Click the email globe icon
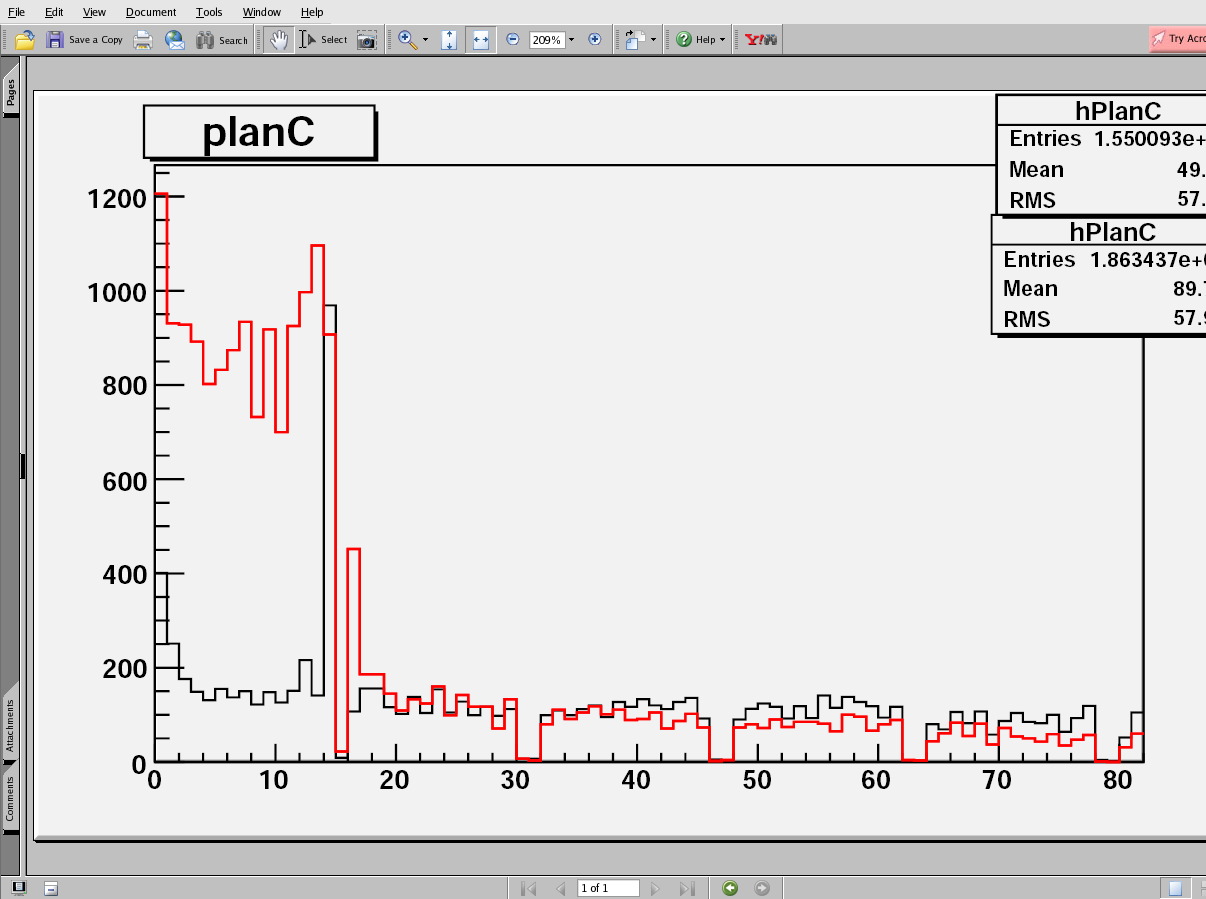This screenshot has width=1206, height=899. (x=175, y=40)
